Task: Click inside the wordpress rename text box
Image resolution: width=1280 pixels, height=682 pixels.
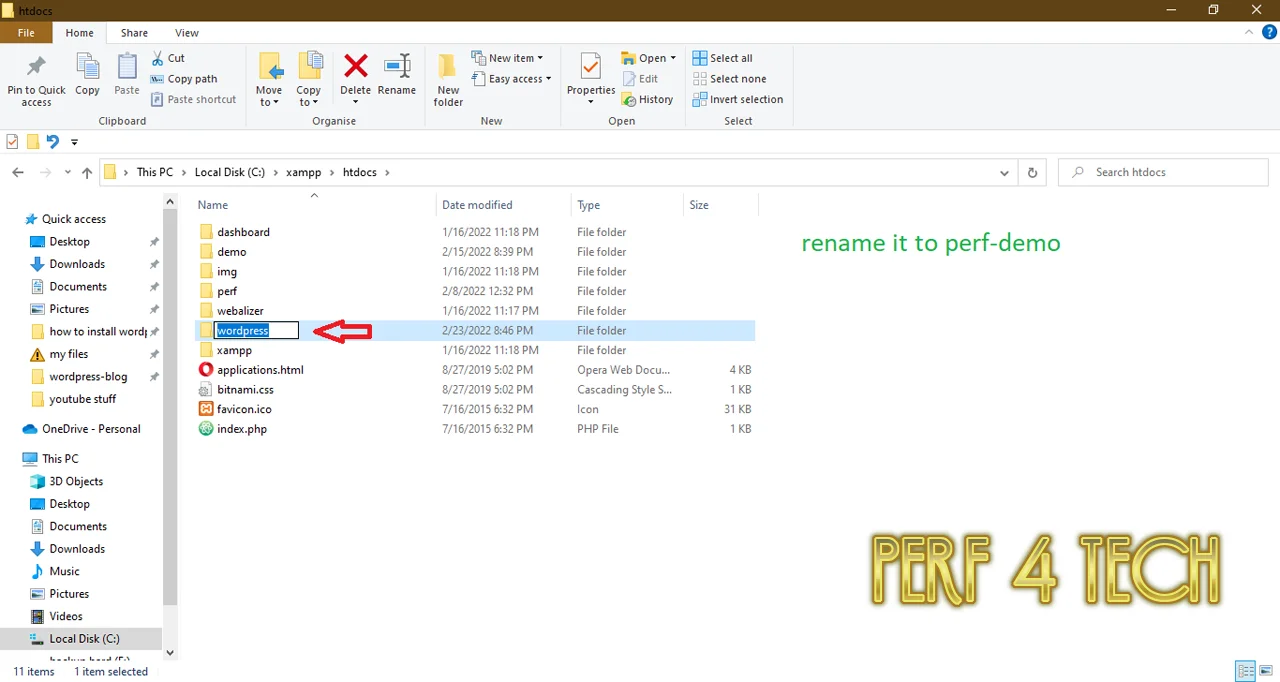Action: [x=257, y=331]
